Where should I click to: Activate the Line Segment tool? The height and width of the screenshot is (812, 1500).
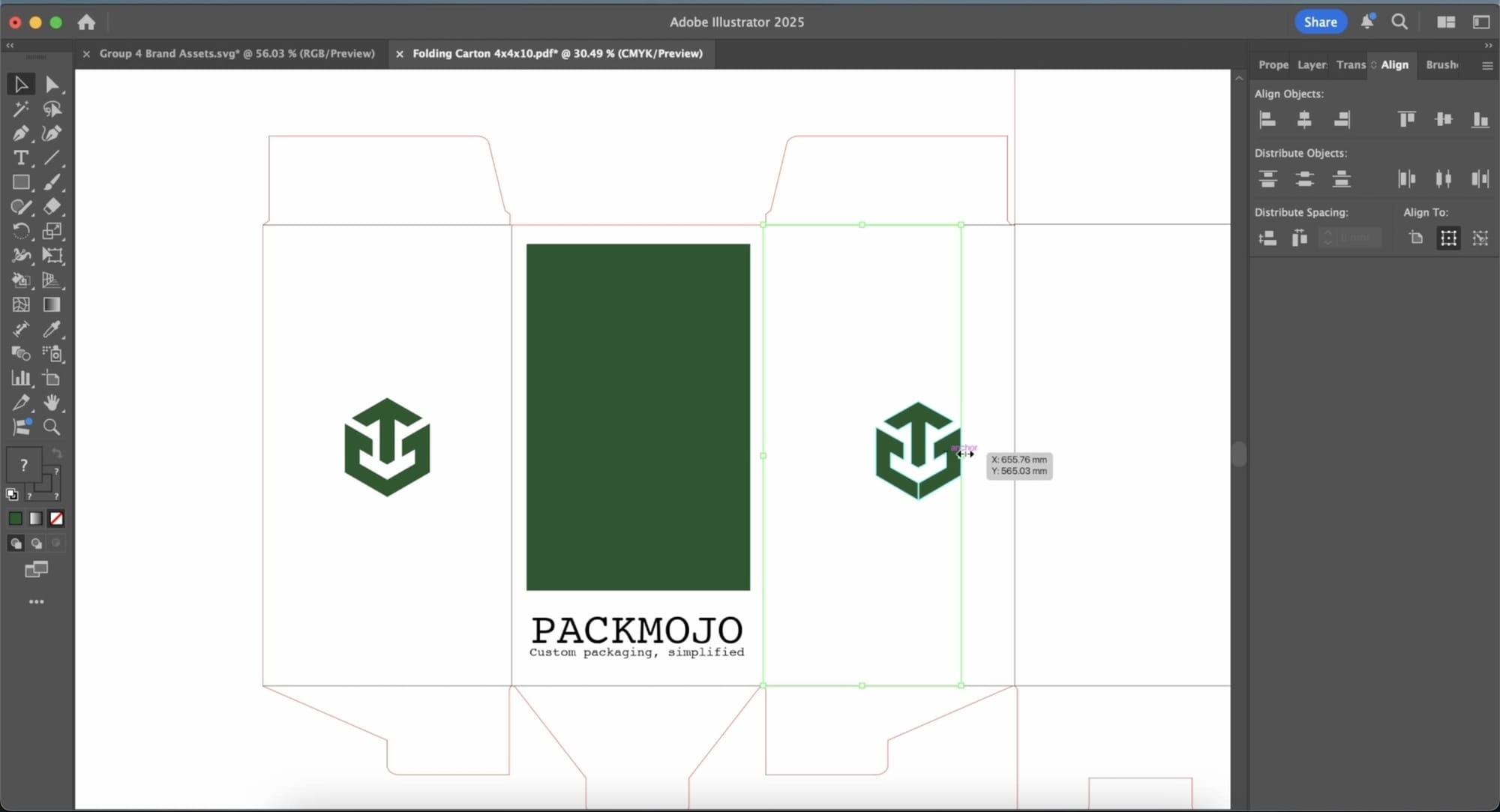pos(52,158)
